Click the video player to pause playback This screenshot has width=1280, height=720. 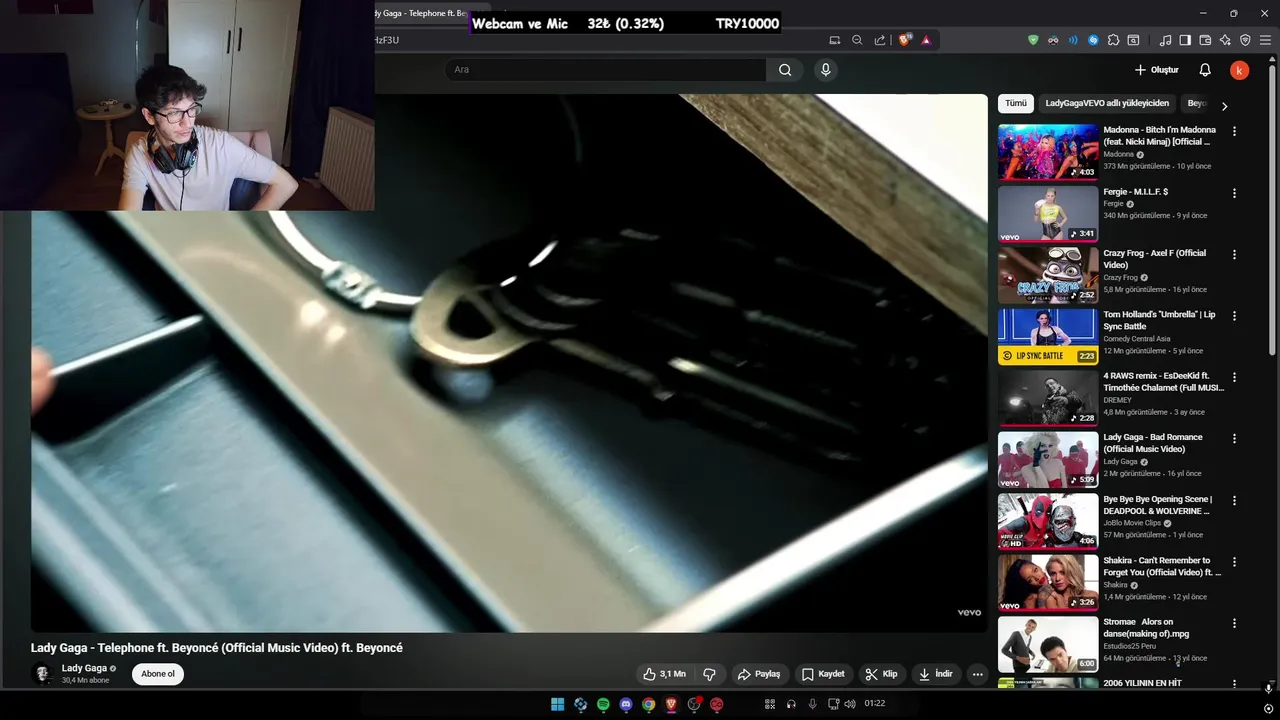tap(509, 363)
